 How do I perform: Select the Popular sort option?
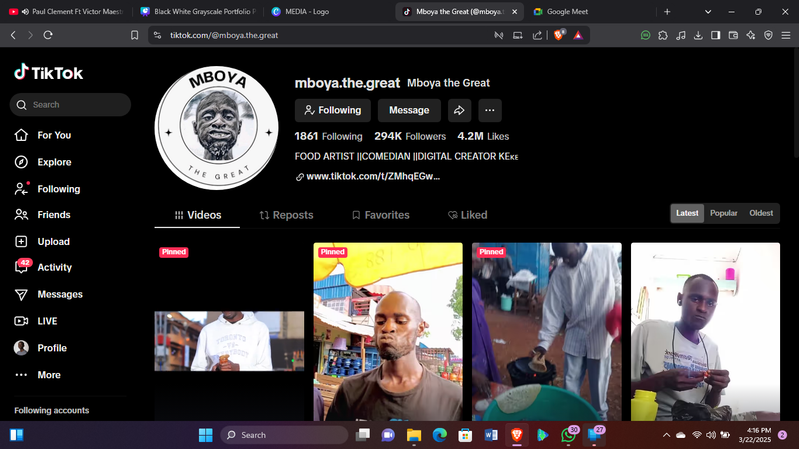(x=723, y=213)
